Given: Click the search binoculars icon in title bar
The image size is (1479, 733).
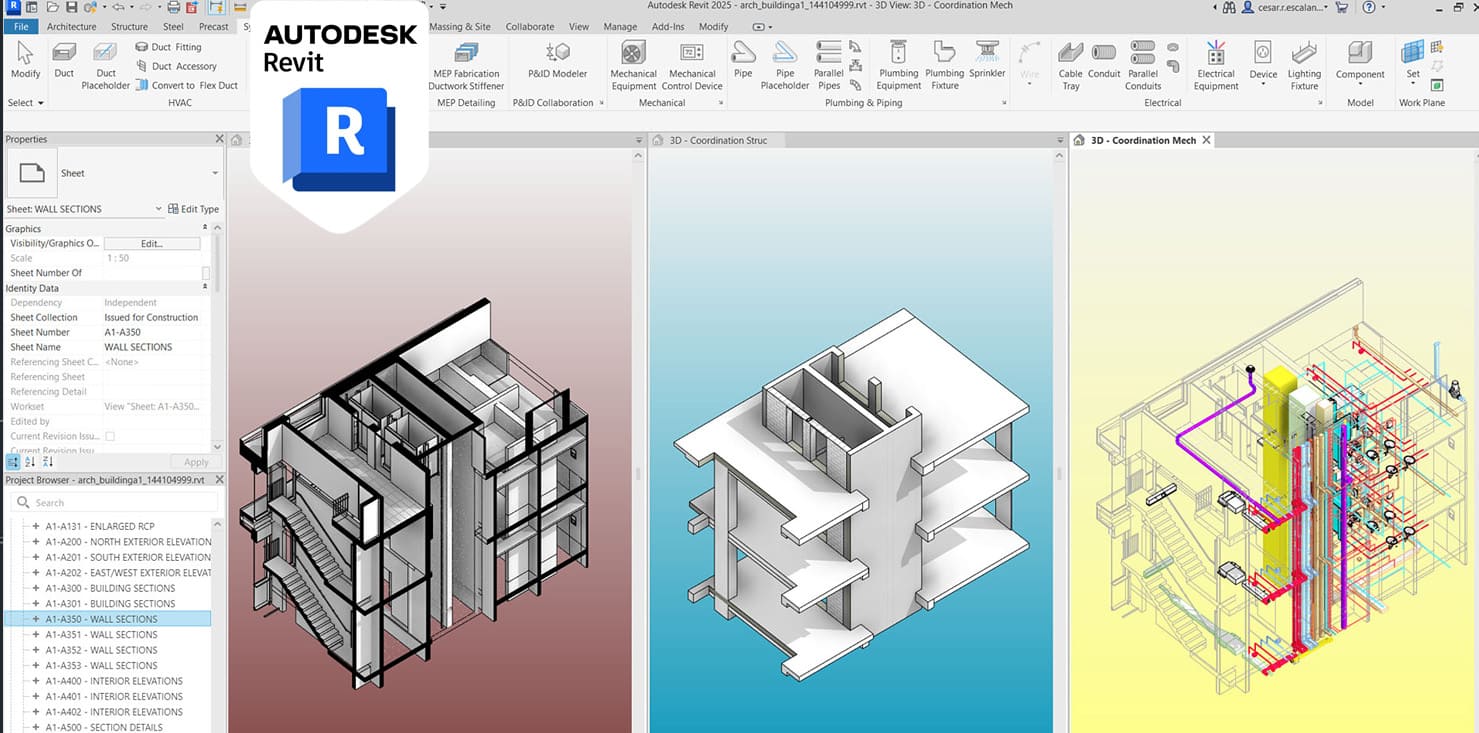Looking at the screenshot, I should tap(1229, 7).
